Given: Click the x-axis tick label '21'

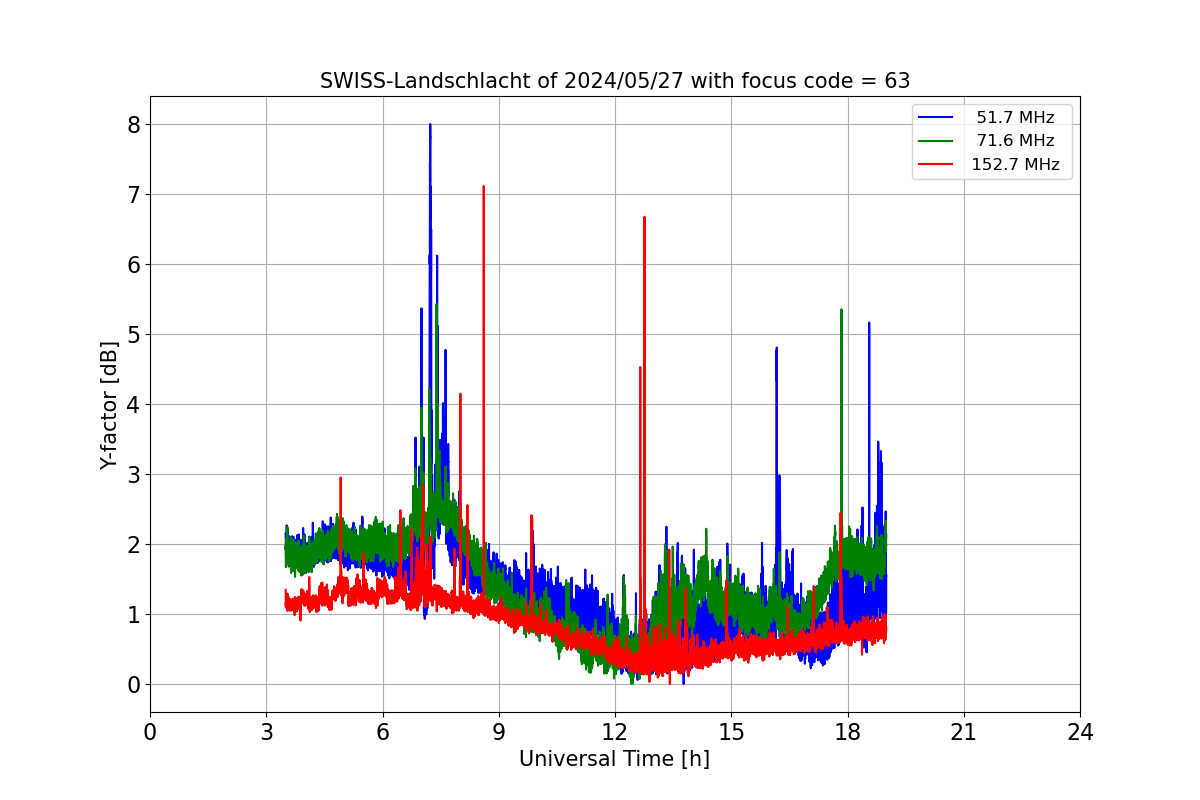Looking at the screenshot, I should (963, 732).
